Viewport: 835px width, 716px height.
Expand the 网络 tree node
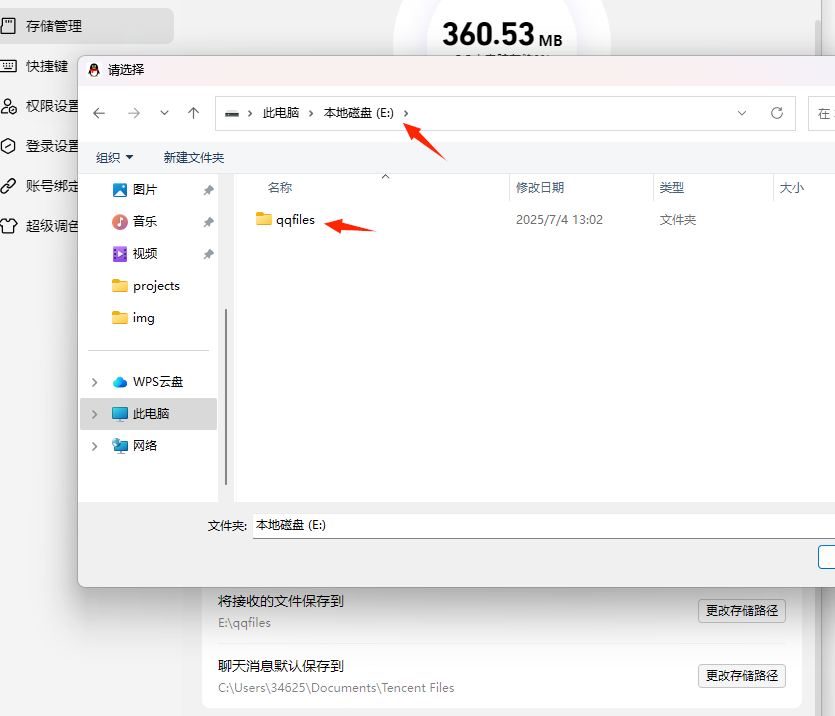tap(95, 446)
